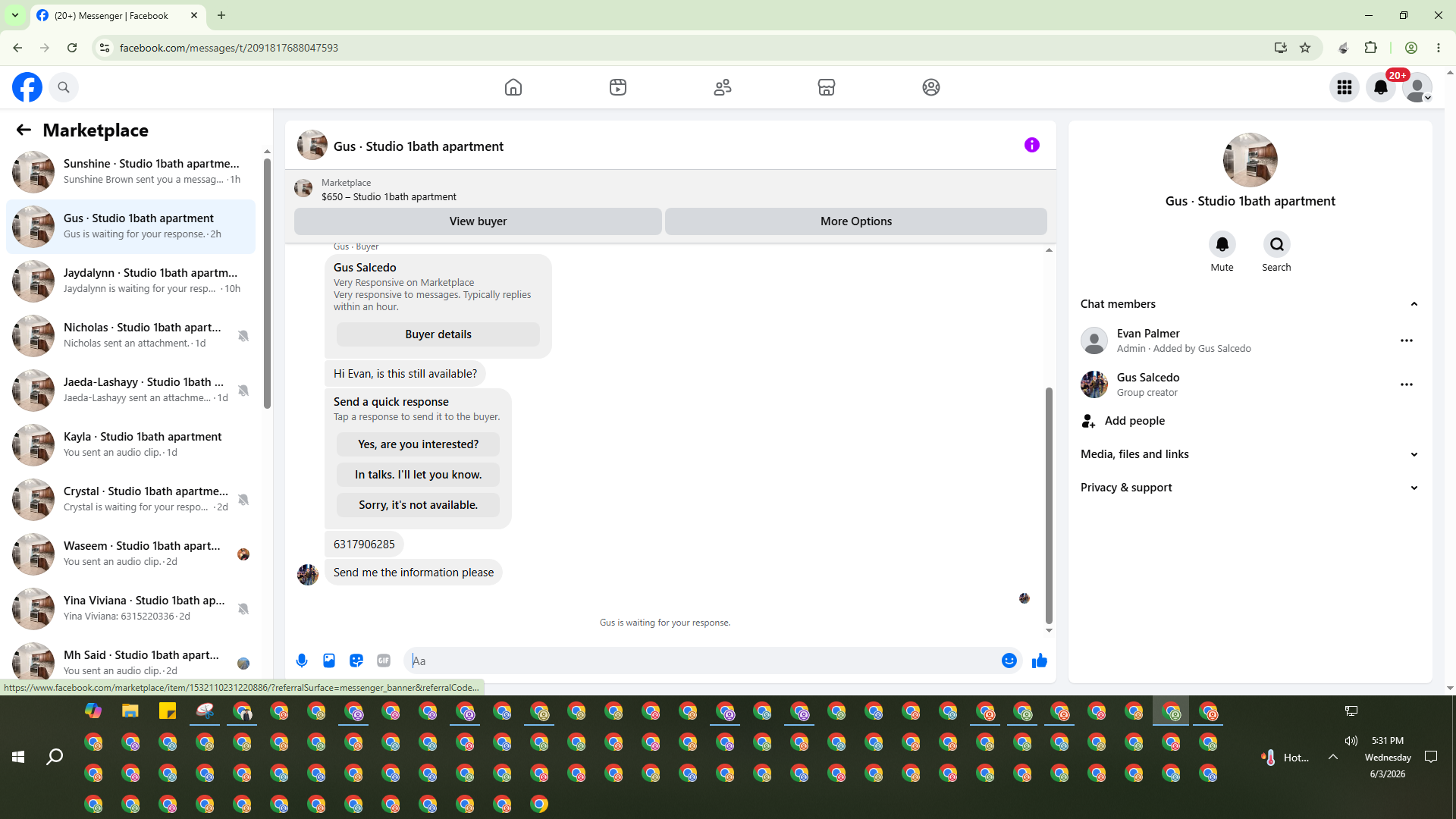Choose a GIF for the message
The width and height of the screenshot is (1456, 819).
(x=384, y=661)
